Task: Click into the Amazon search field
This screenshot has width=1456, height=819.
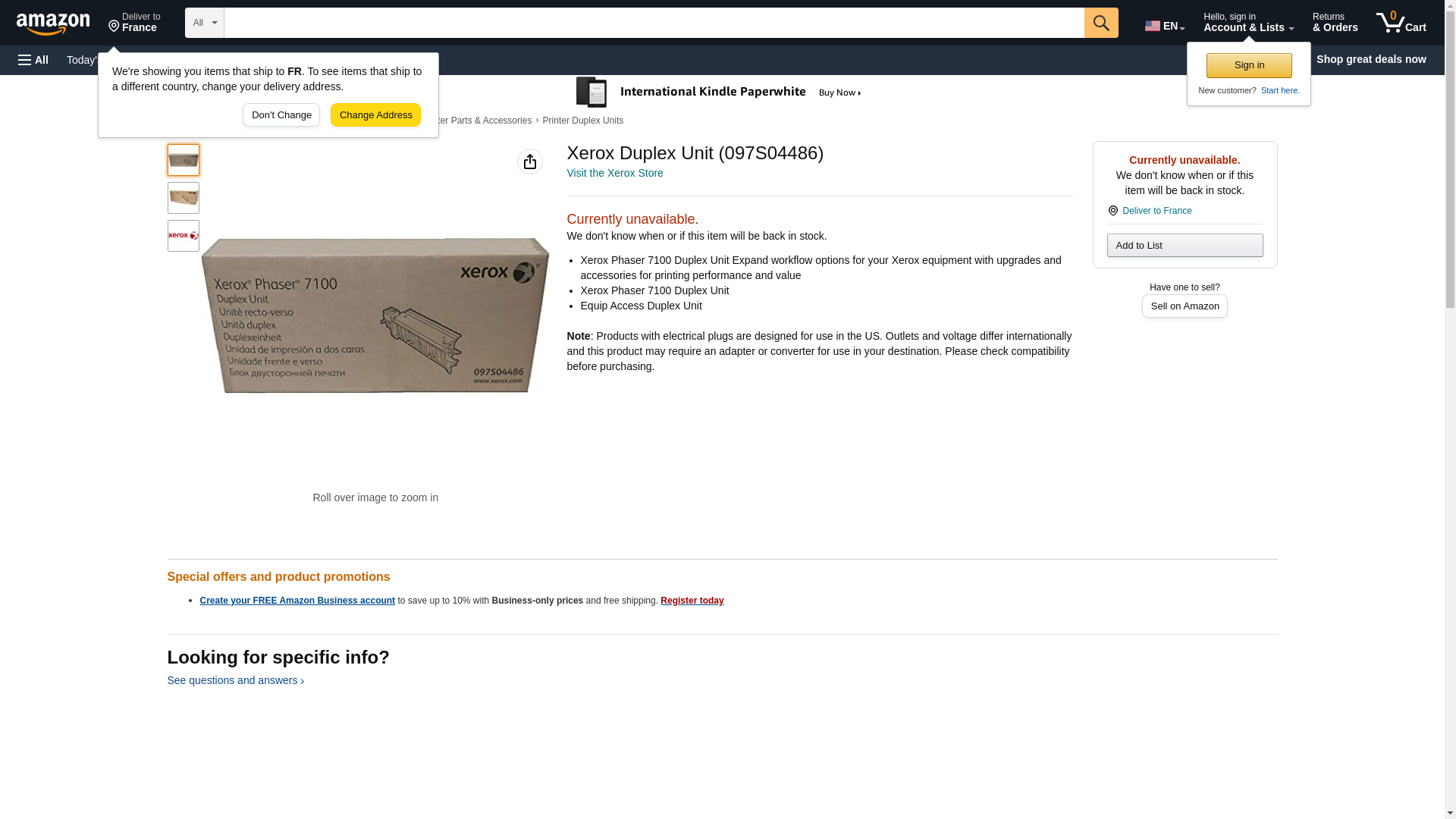Action: tap(654, 23)
